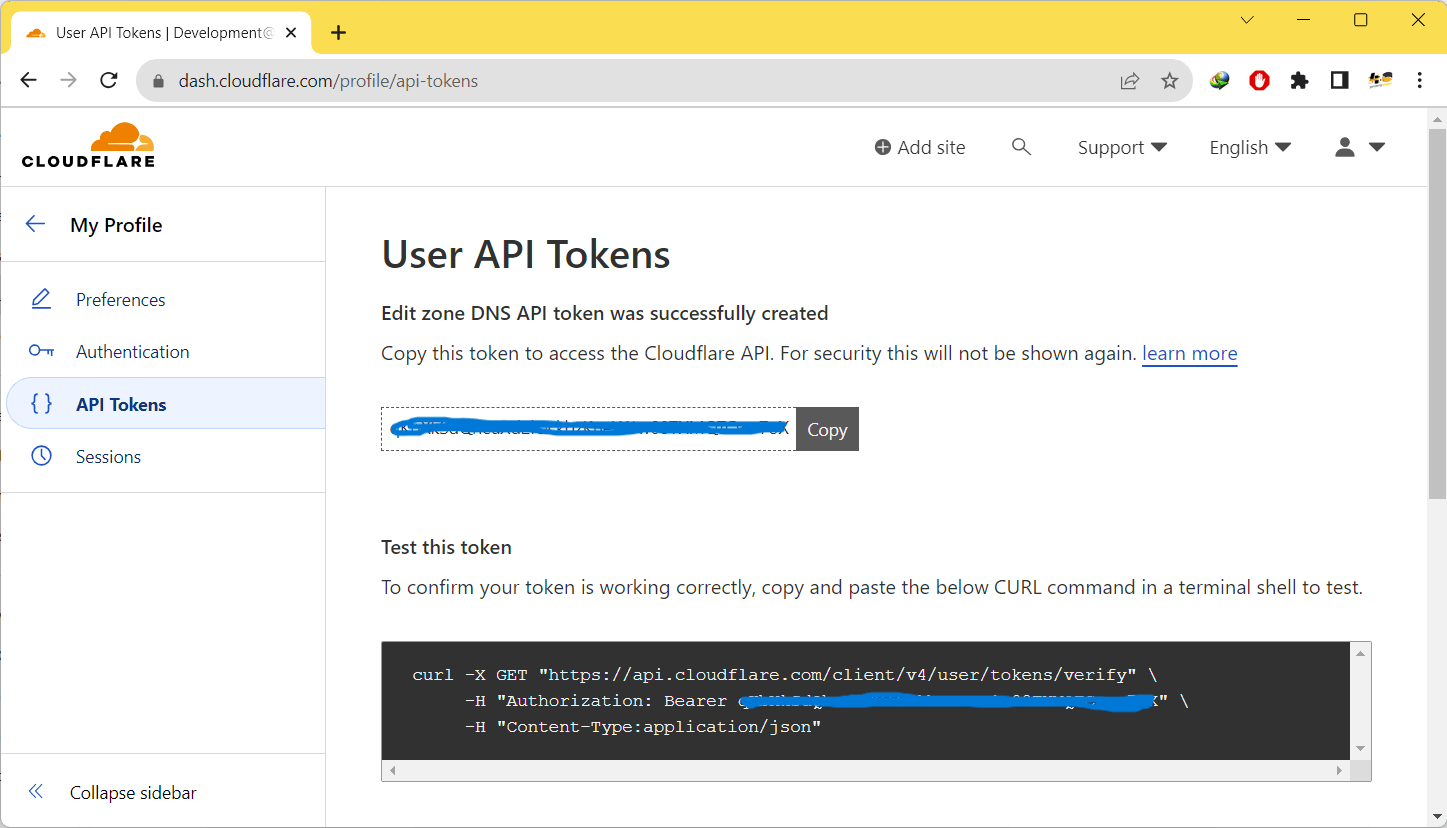Bookmark this page with the star icon

pyautogui.click(x=1169, y=81)
